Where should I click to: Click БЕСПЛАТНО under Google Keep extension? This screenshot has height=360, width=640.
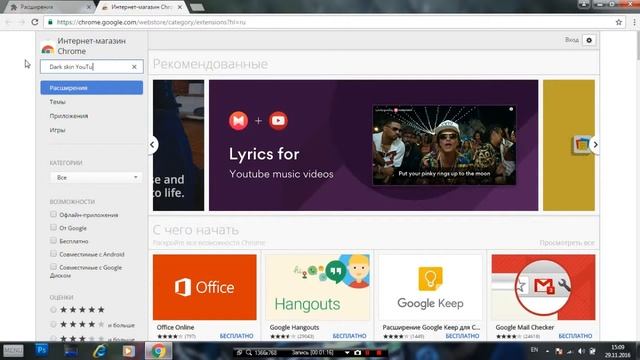pyautogui.click(x=462, y=336)
